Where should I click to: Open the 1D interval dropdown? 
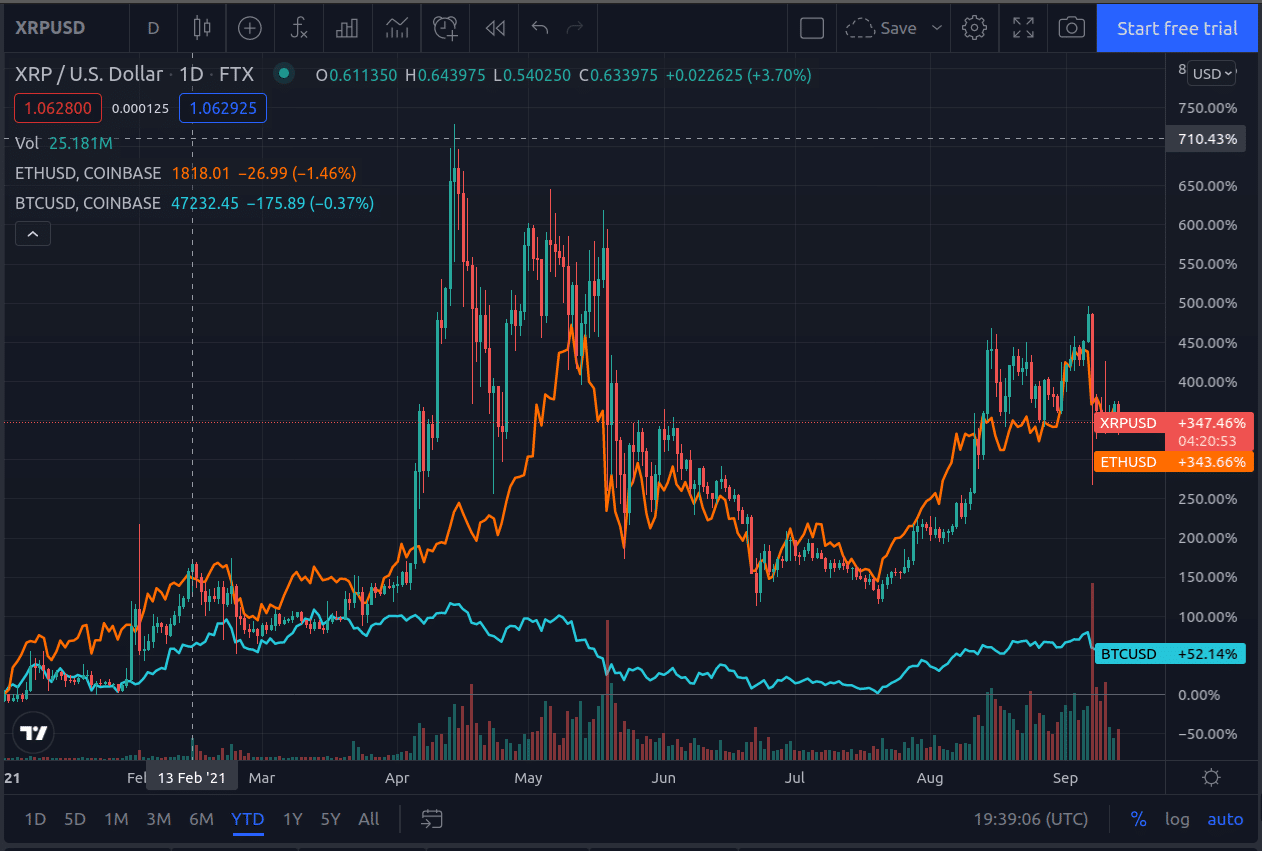[153, 27]
